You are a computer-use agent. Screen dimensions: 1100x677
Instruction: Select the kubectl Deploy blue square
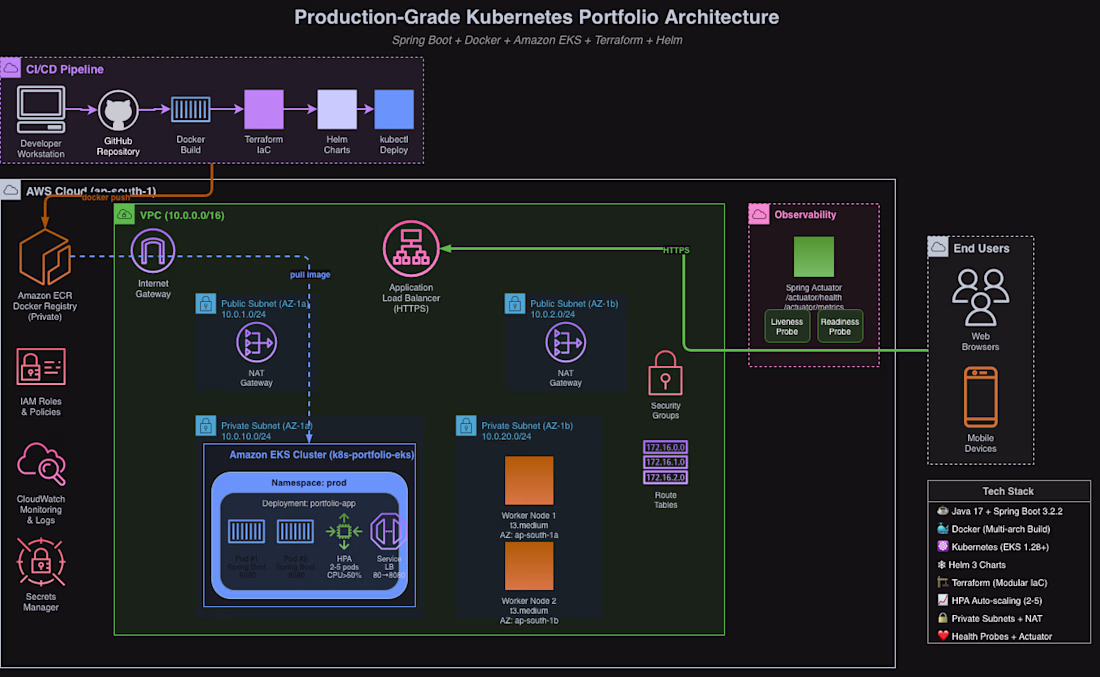click(x=394, y=109)
